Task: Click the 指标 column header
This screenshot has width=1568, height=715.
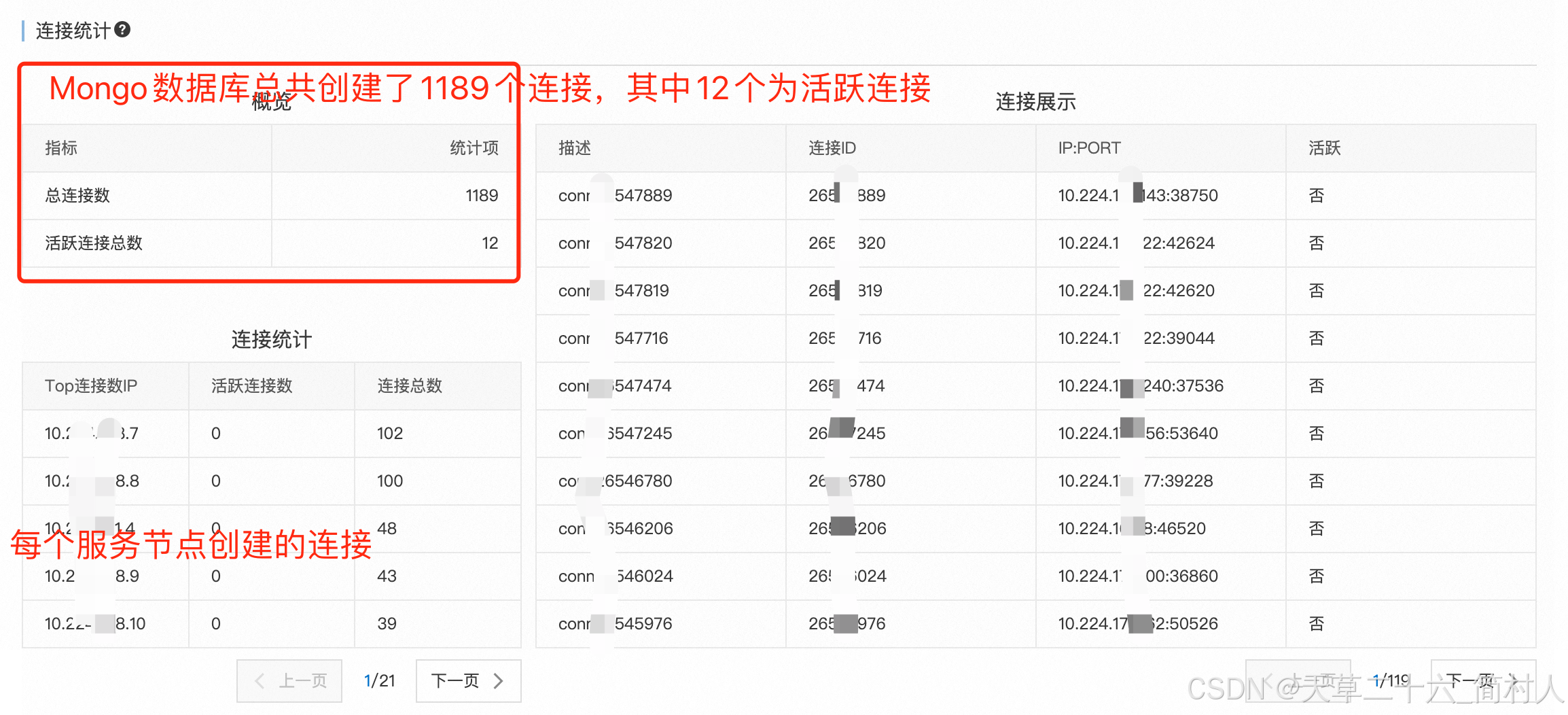Action: point(61,148)
